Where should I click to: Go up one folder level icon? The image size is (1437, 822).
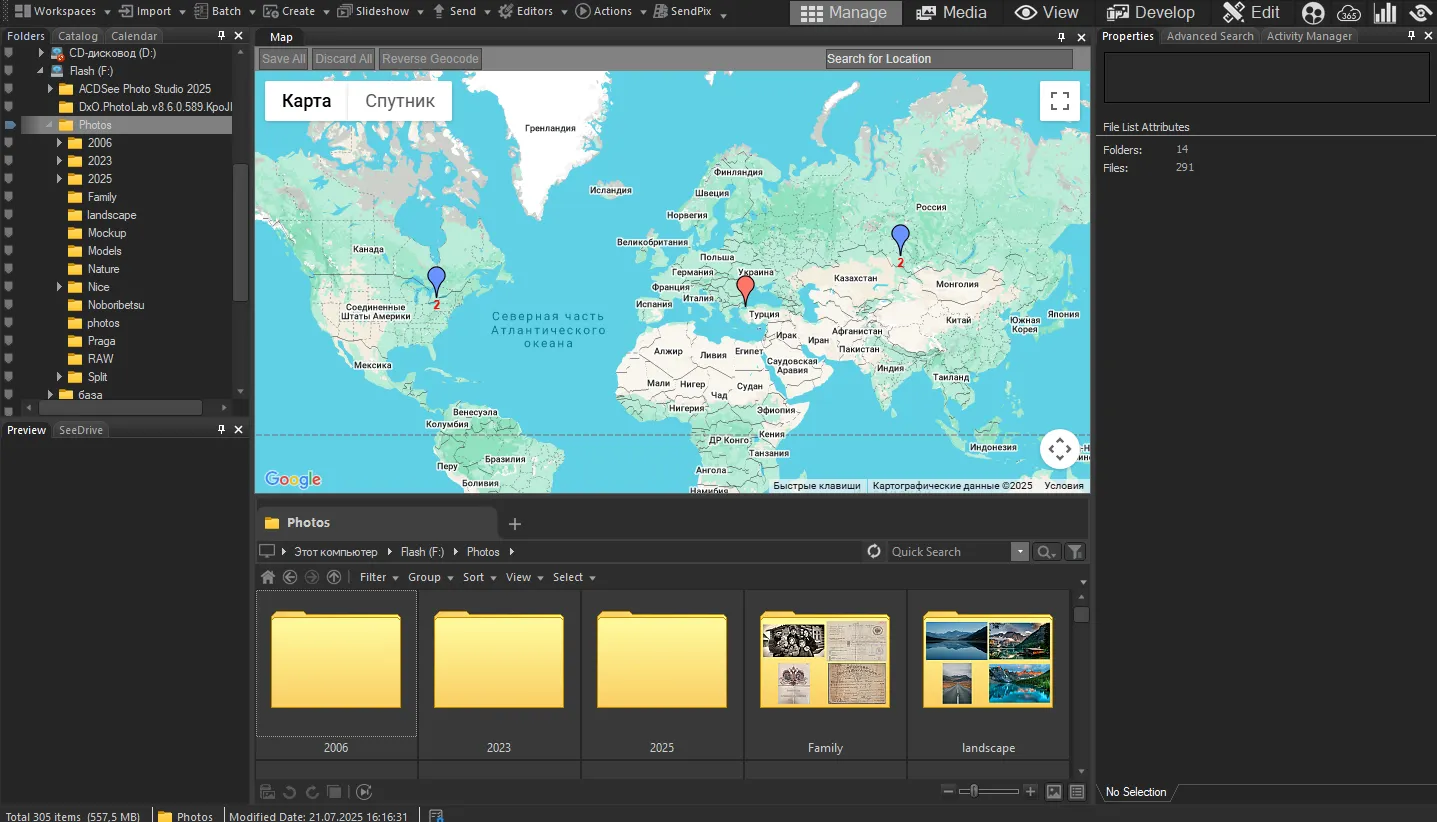334,577
